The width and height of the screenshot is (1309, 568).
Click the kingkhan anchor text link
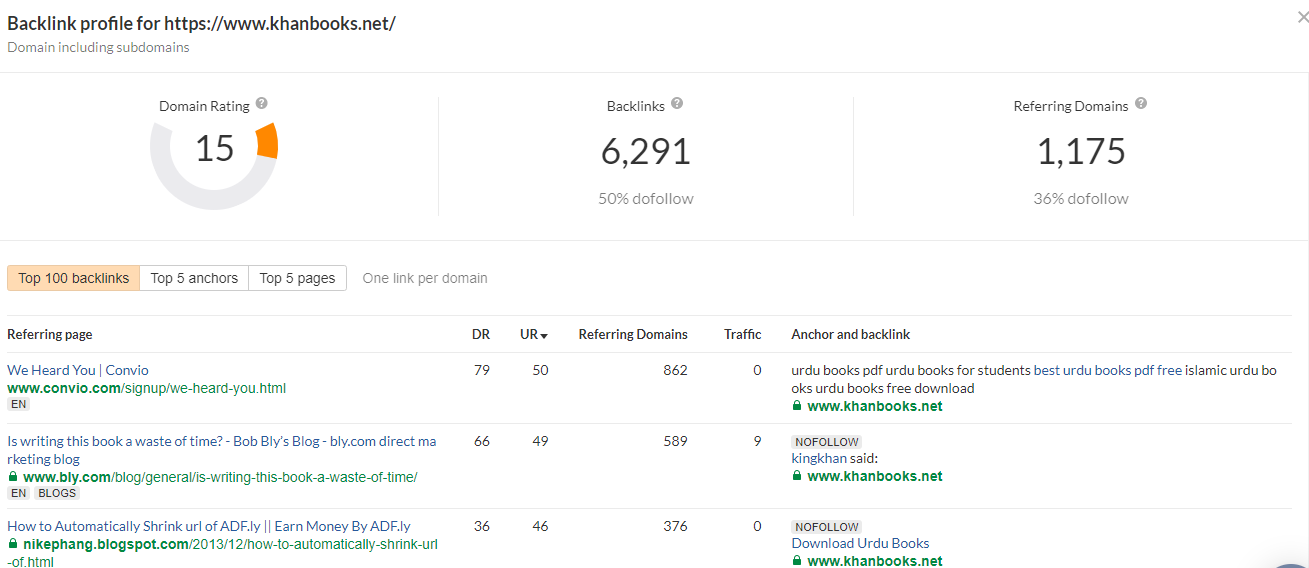click(819, 458)
